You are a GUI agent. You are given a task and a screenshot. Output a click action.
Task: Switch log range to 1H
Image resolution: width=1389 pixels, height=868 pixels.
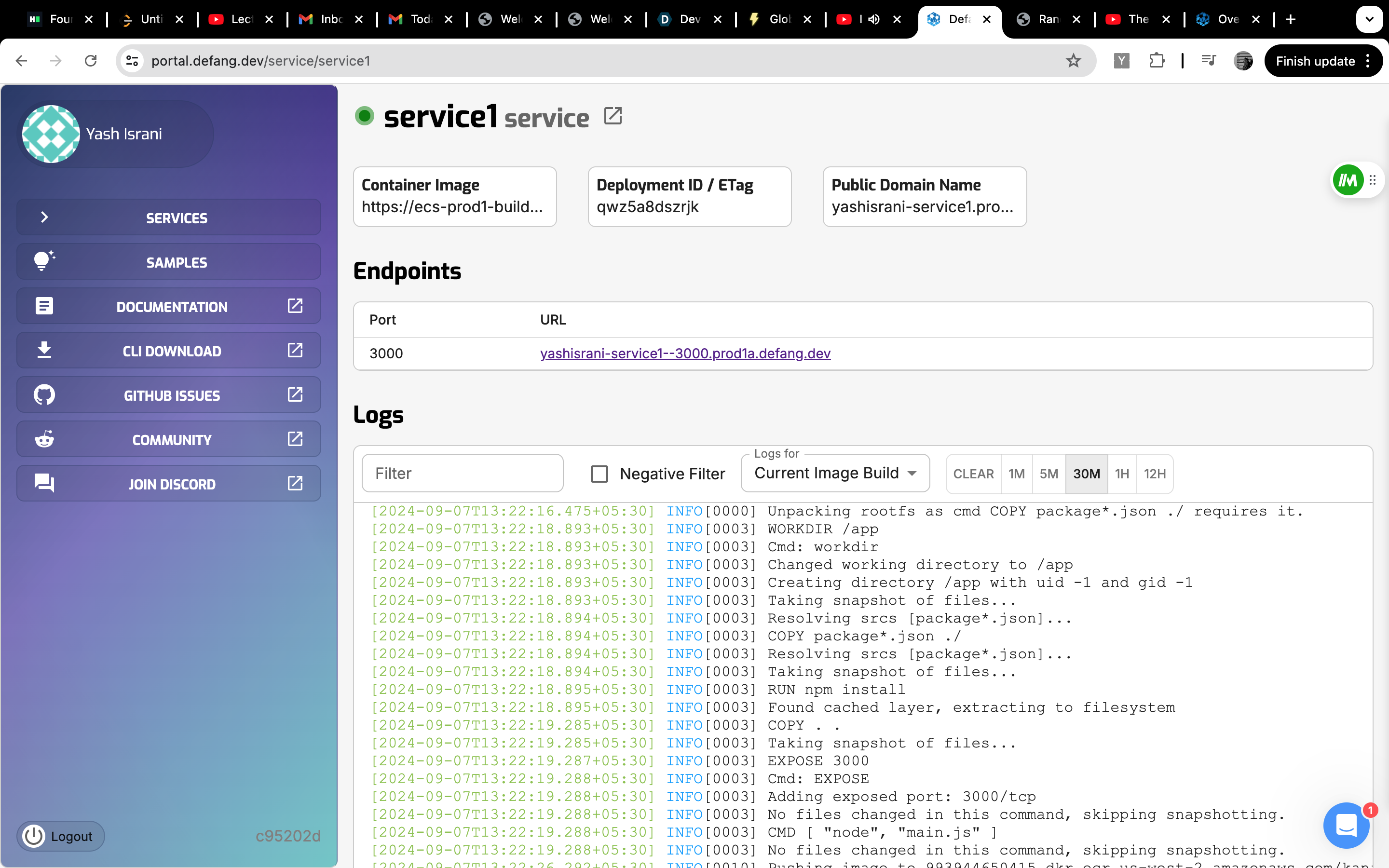1121,474
